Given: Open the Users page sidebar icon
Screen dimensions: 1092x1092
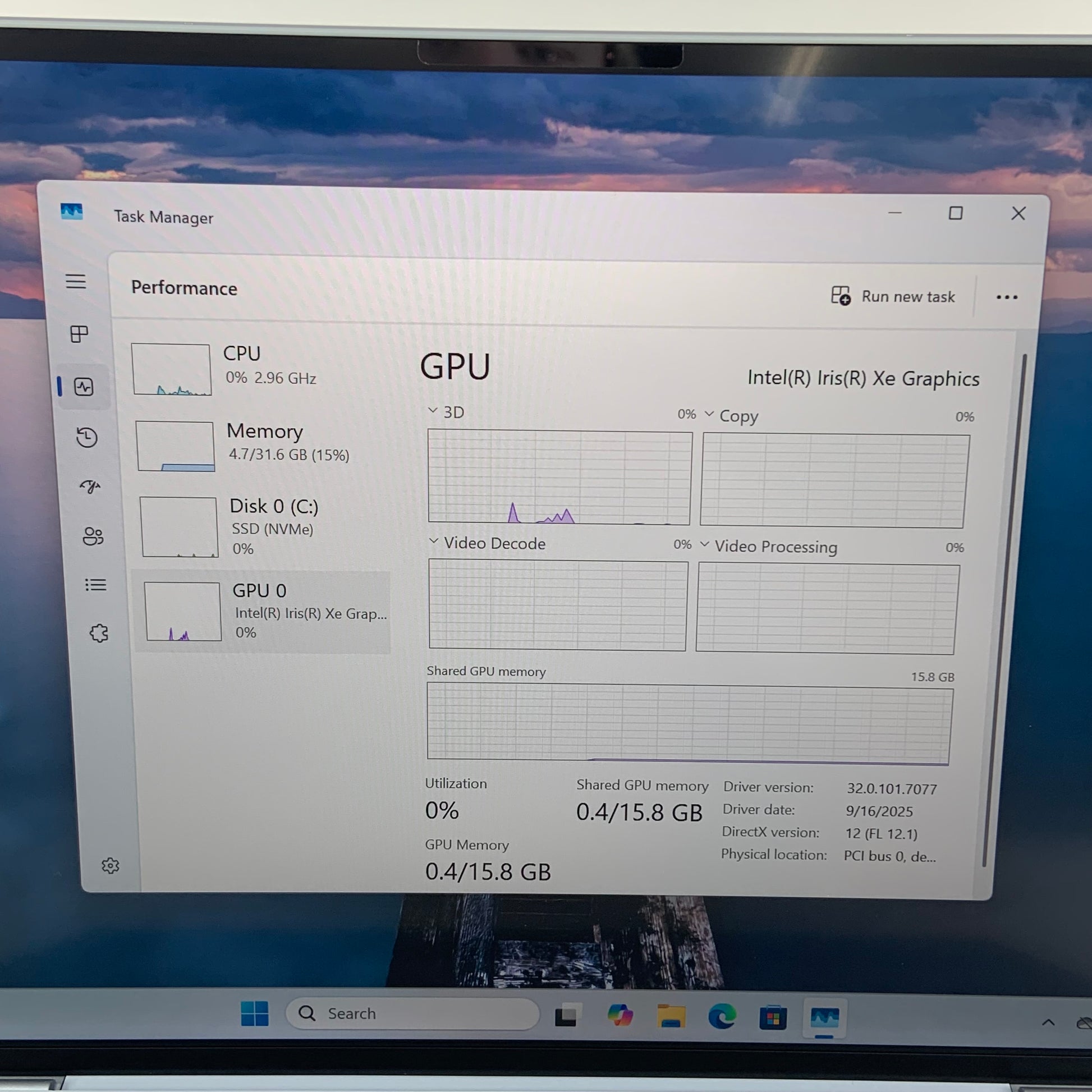Looking at the screenshot, I should tap(93, 536).
